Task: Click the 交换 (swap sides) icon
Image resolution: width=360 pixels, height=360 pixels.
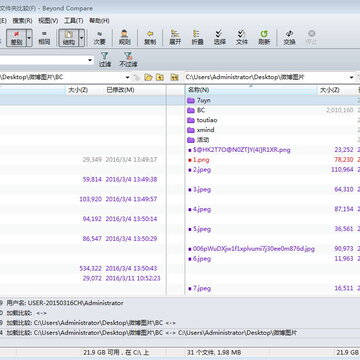Action: click(289, 37)
